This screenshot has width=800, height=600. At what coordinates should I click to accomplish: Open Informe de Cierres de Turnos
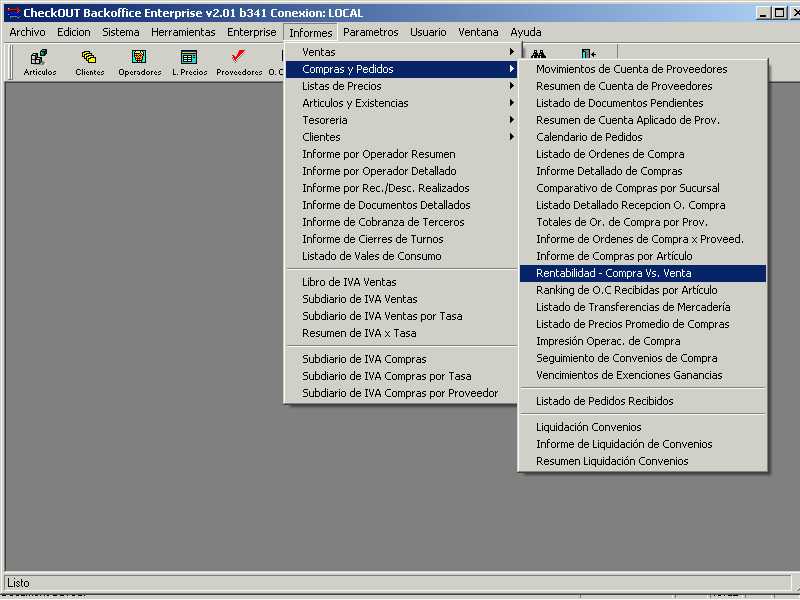click(401, 239)
